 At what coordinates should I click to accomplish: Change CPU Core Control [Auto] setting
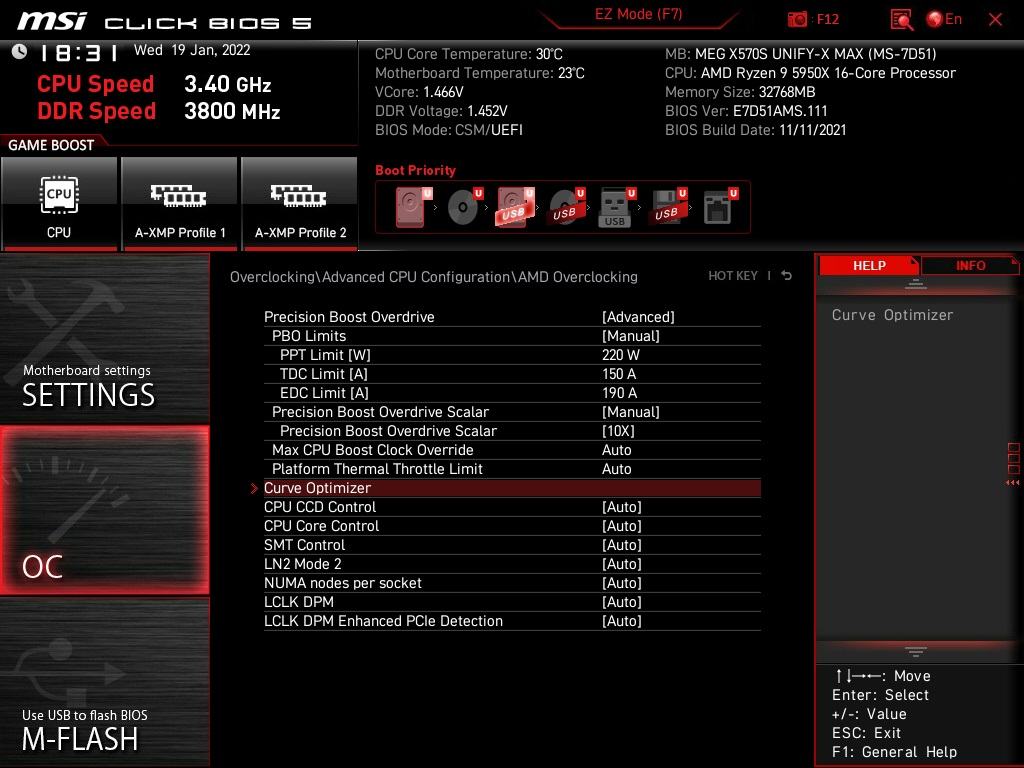coord(512,526)
